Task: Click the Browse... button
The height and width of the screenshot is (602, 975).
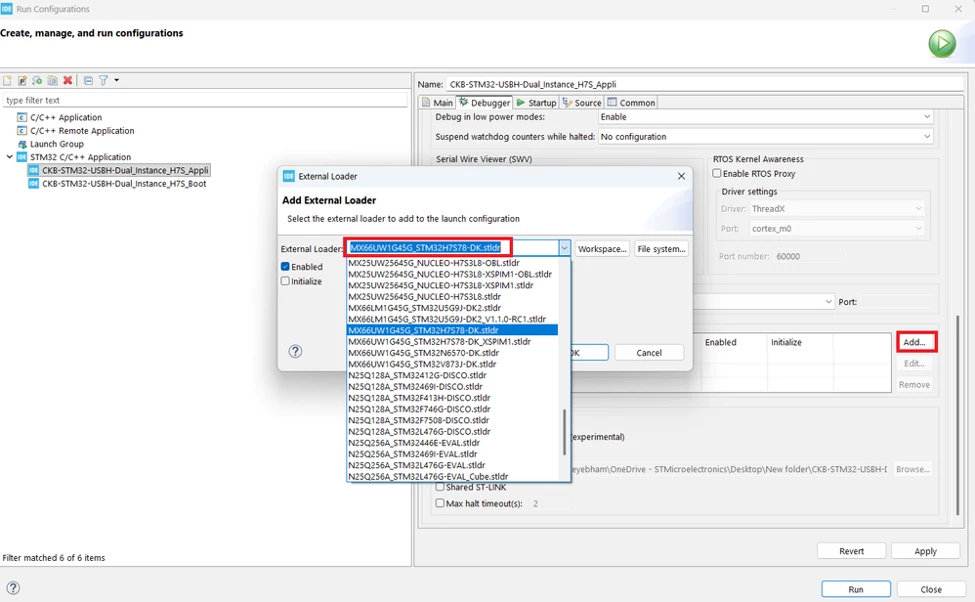Action: 913,469
